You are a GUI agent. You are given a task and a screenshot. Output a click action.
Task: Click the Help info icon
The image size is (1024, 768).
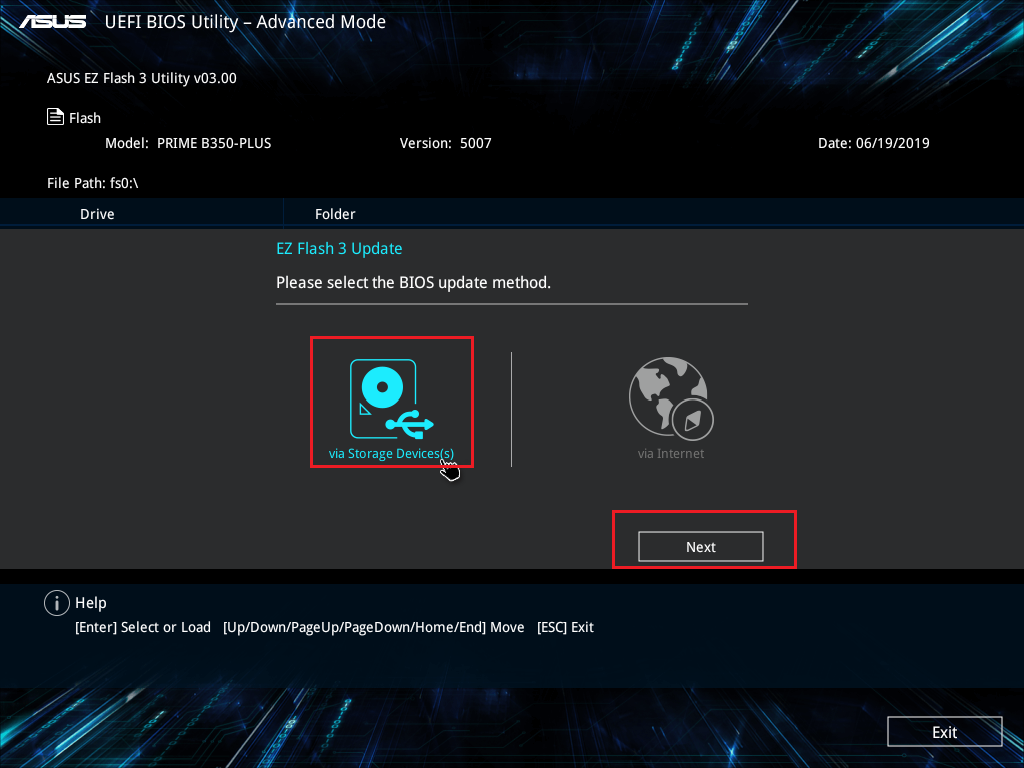pyautogui.click(x=57, y=602)
